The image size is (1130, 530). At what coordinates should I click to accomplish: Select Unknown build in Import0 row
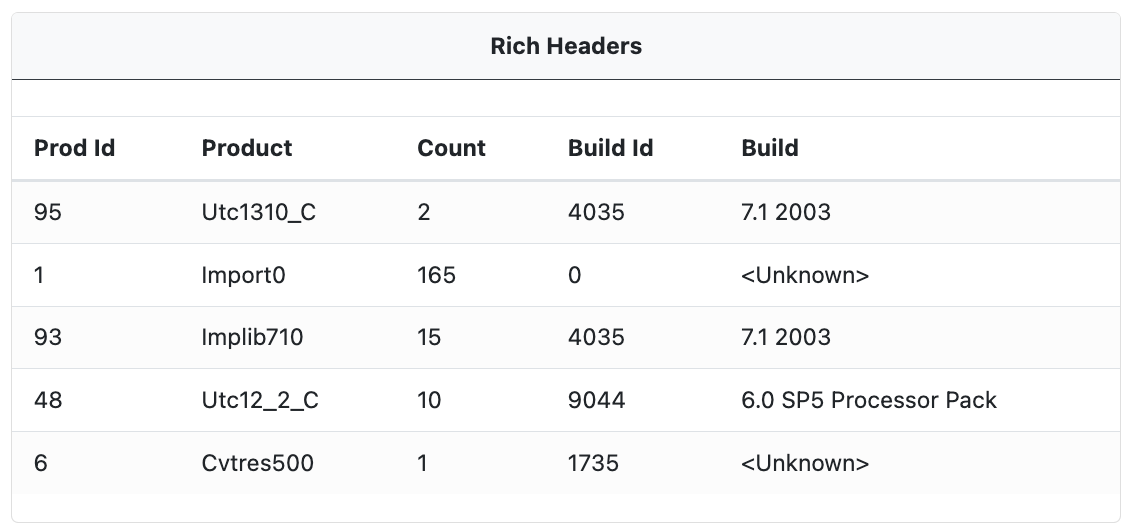[x=805, y=275]
